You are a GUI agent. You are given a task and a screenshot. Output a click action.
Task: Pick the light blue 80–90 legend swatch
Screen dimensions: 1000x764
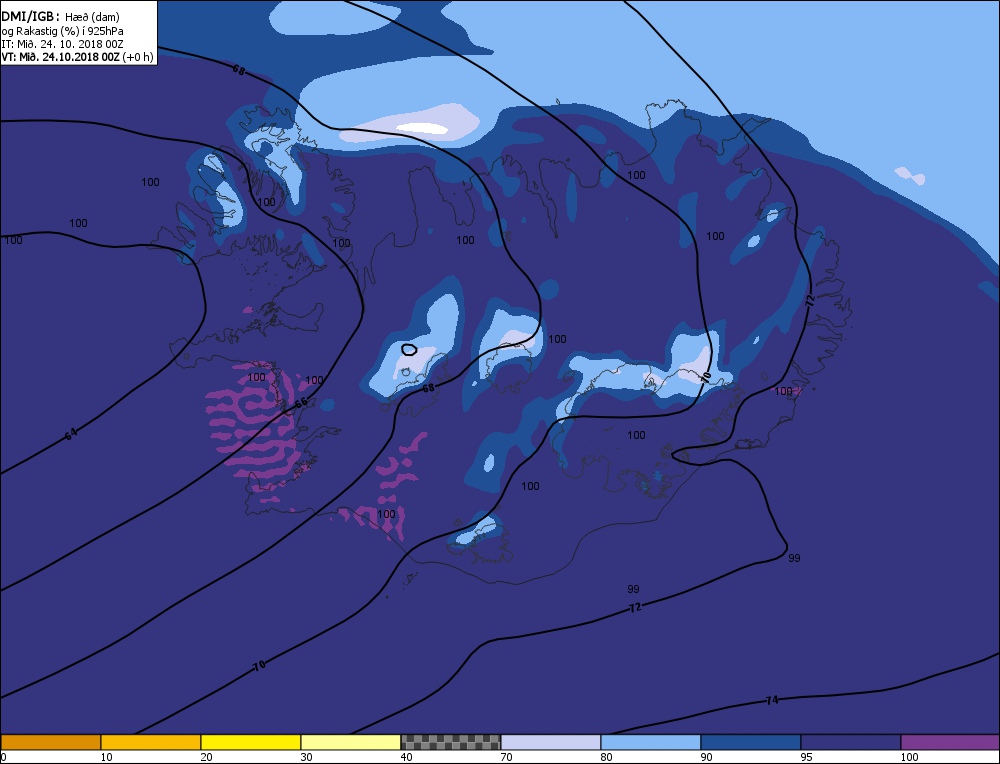click(x=651, y=742)
